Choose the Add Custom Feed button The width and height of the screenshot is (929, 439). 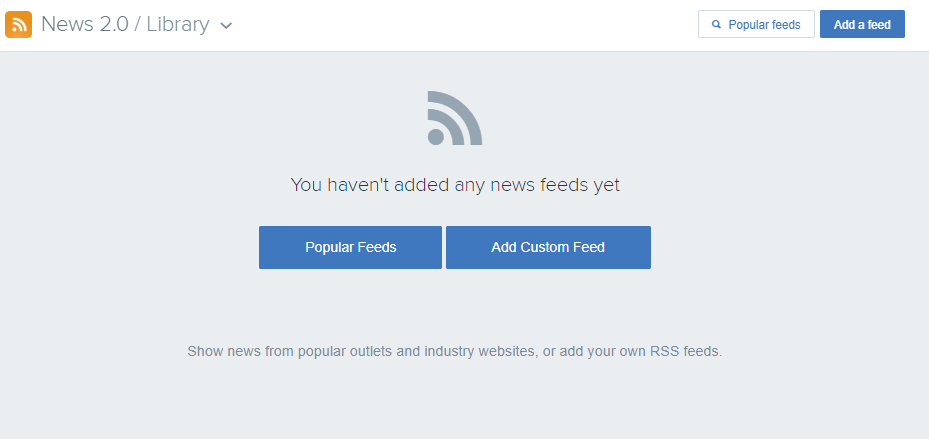[548, 247]
